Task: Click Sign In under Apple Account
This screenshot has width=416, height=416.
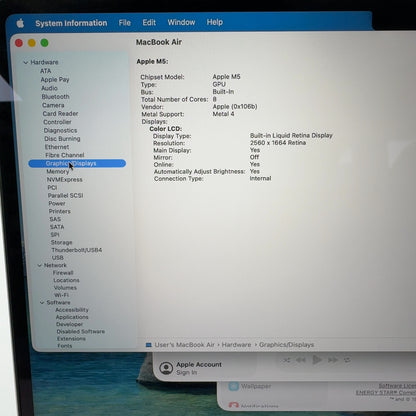Action: 187,372
